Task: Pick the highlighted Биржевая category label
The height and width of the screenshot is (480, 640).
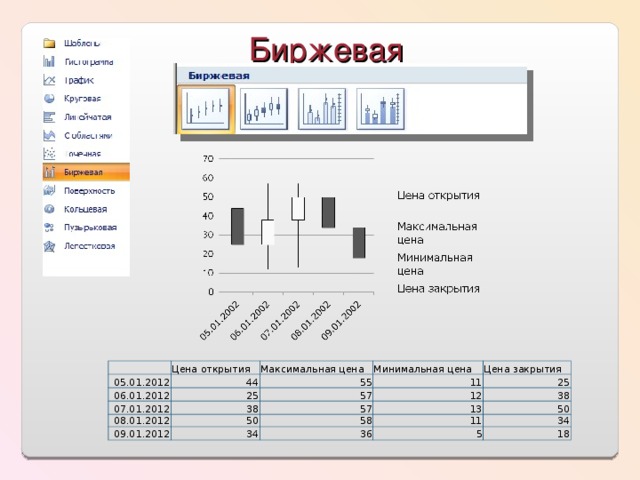Action: pyautogui.click(x=83, y=172)
